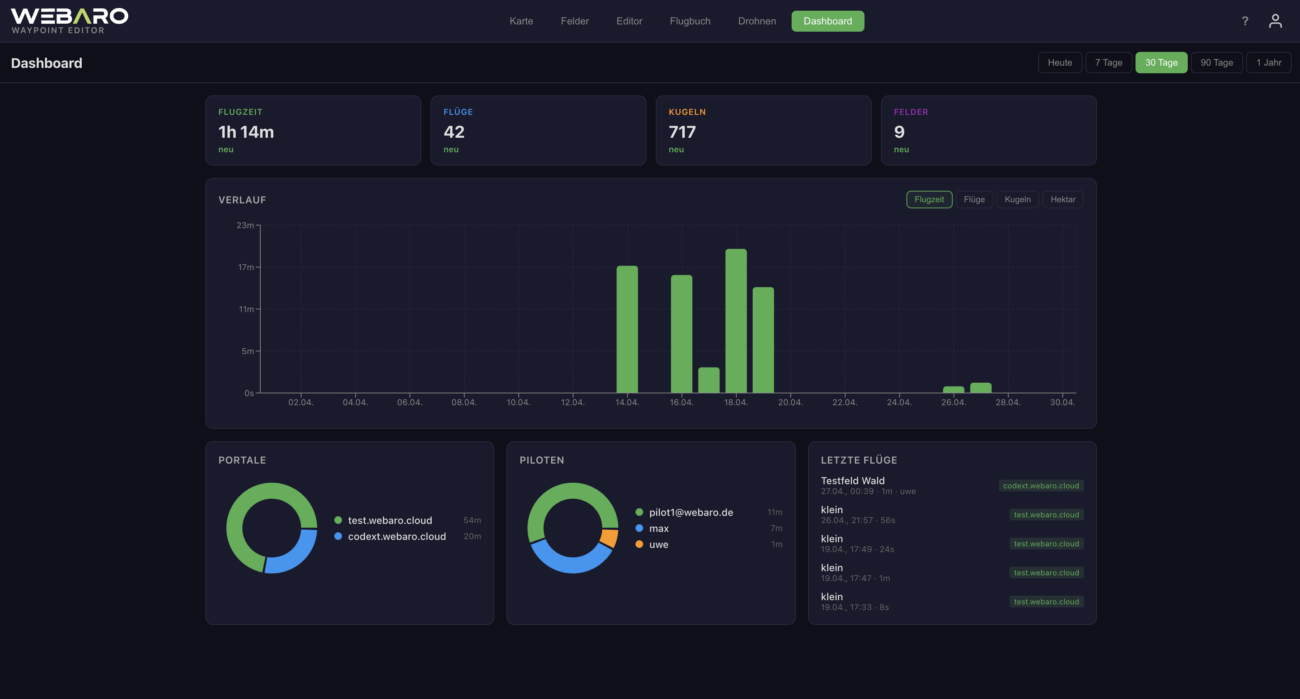
Task: Click test.webaro.cloud tag on 17:49 flight
Action: click(1046, 544)
